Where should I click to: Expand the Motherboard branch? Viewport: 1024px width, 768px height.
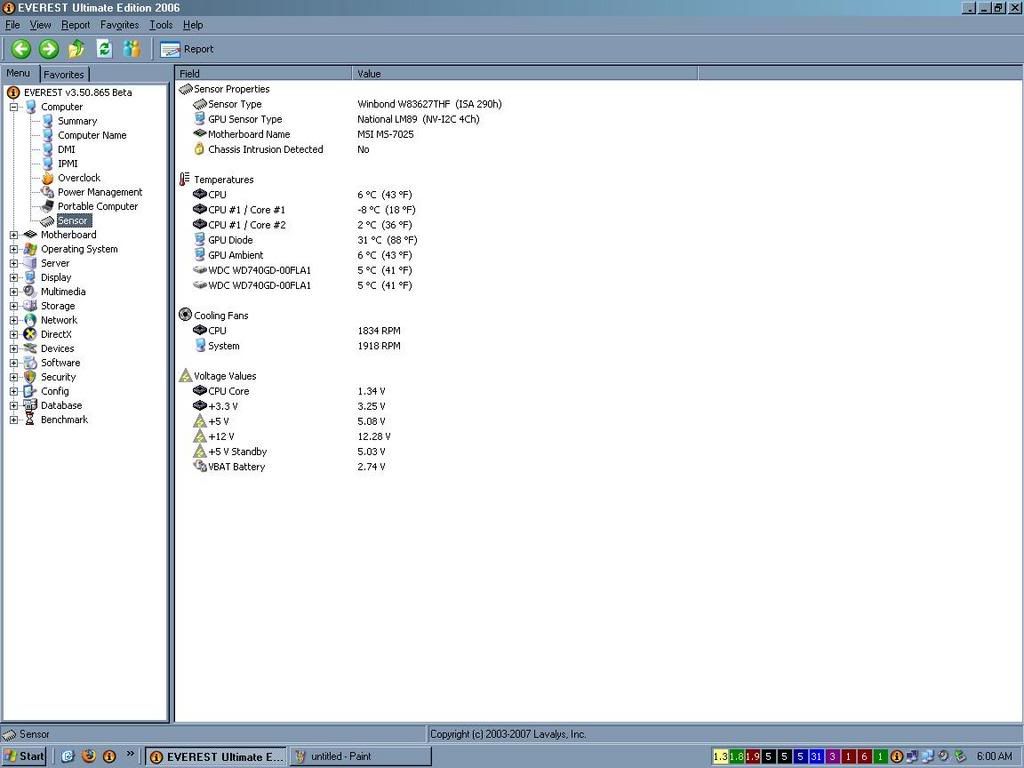tap(14, 234)
